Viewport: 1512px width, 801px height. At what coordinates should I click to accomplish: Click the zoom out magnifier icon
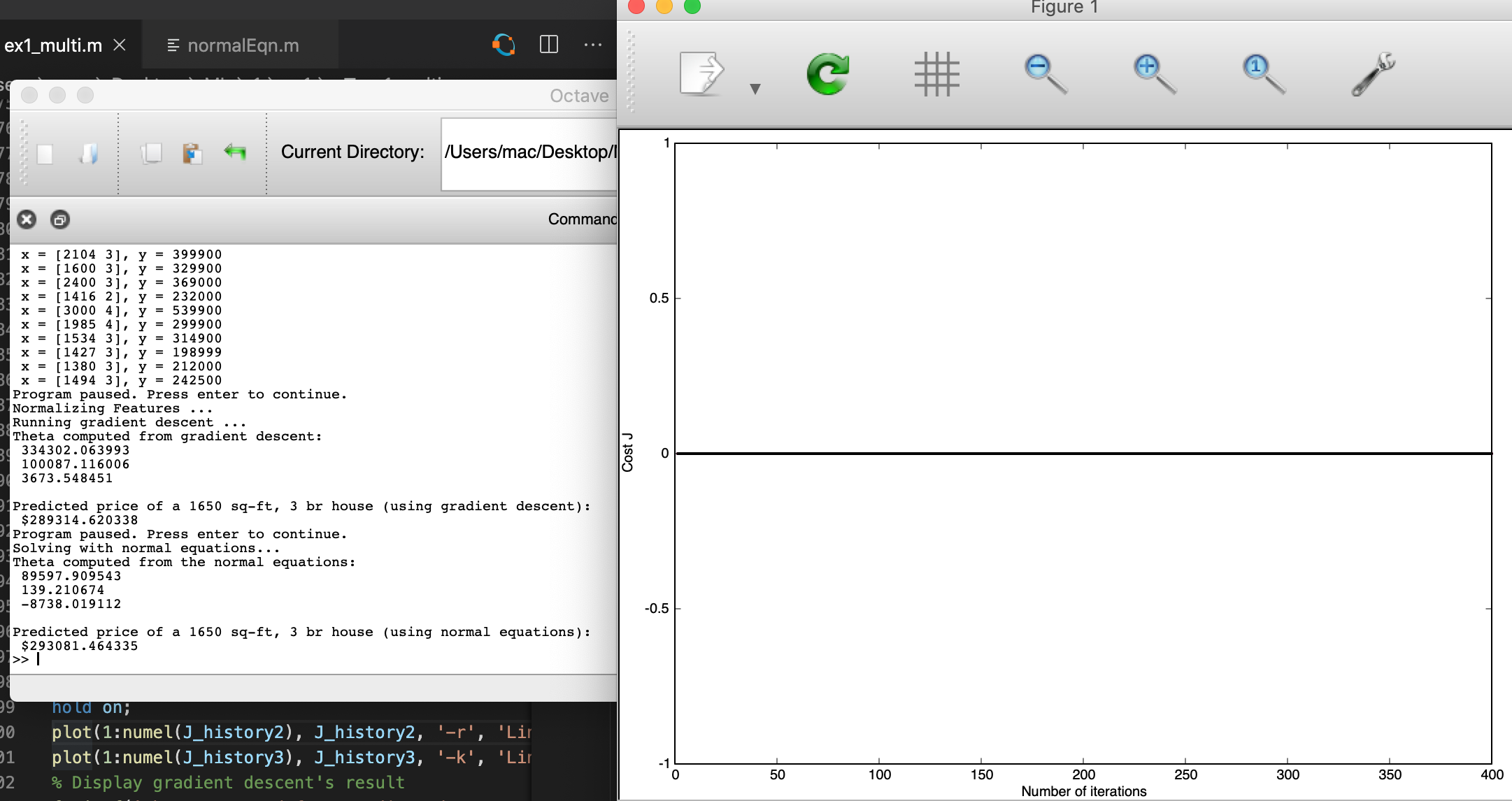click(x=1046, y=74)
